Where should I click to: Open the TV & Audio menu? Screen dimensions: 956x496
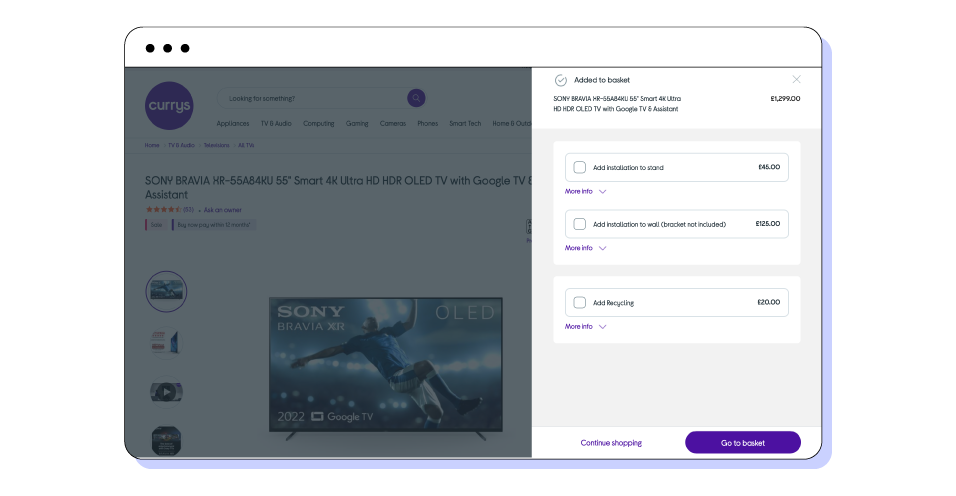coord(276,124)
